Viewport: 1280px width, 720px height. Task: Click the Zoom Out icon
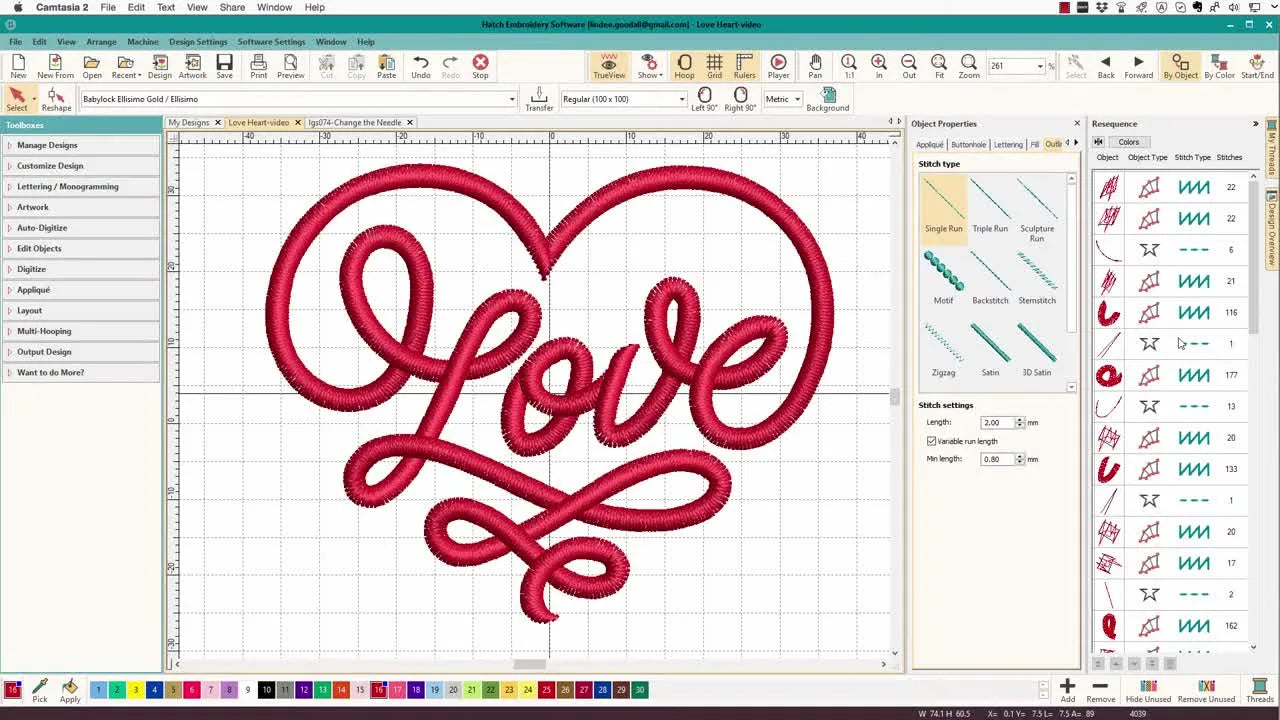tap(909, 67)
